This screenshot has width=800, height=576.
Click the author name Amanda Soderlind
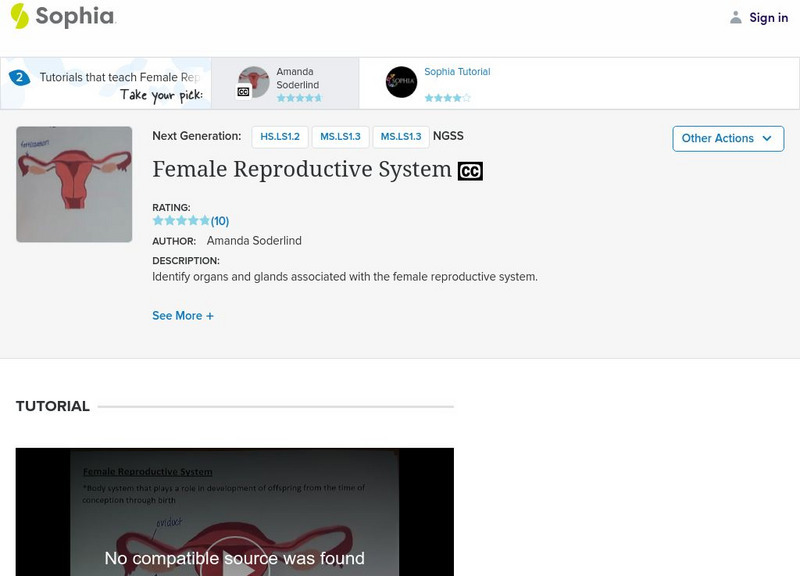point(254,241)
